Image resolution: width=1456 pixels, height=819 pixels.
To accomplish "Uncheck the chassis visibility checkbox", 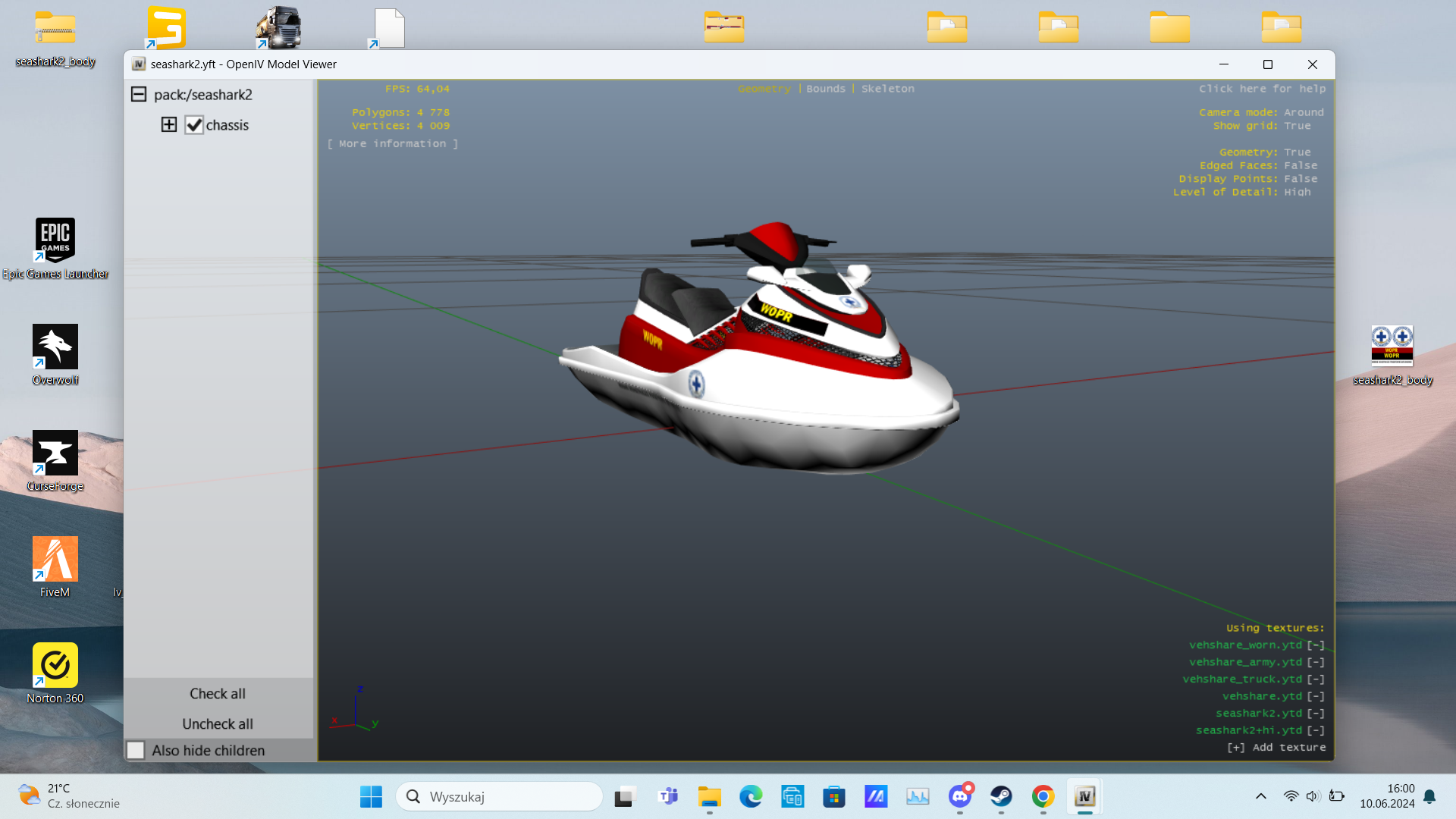I will pos(194,125).
